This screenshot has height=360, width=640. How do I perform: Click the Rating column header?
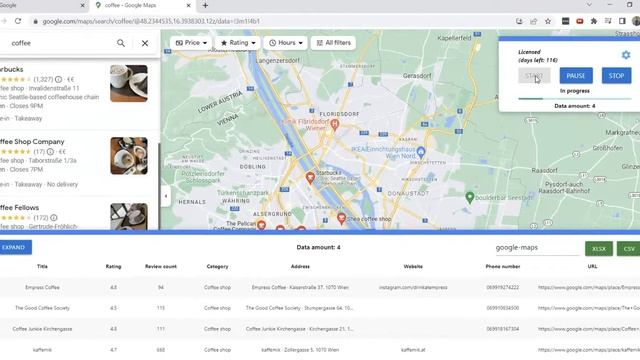pos(113,267)
